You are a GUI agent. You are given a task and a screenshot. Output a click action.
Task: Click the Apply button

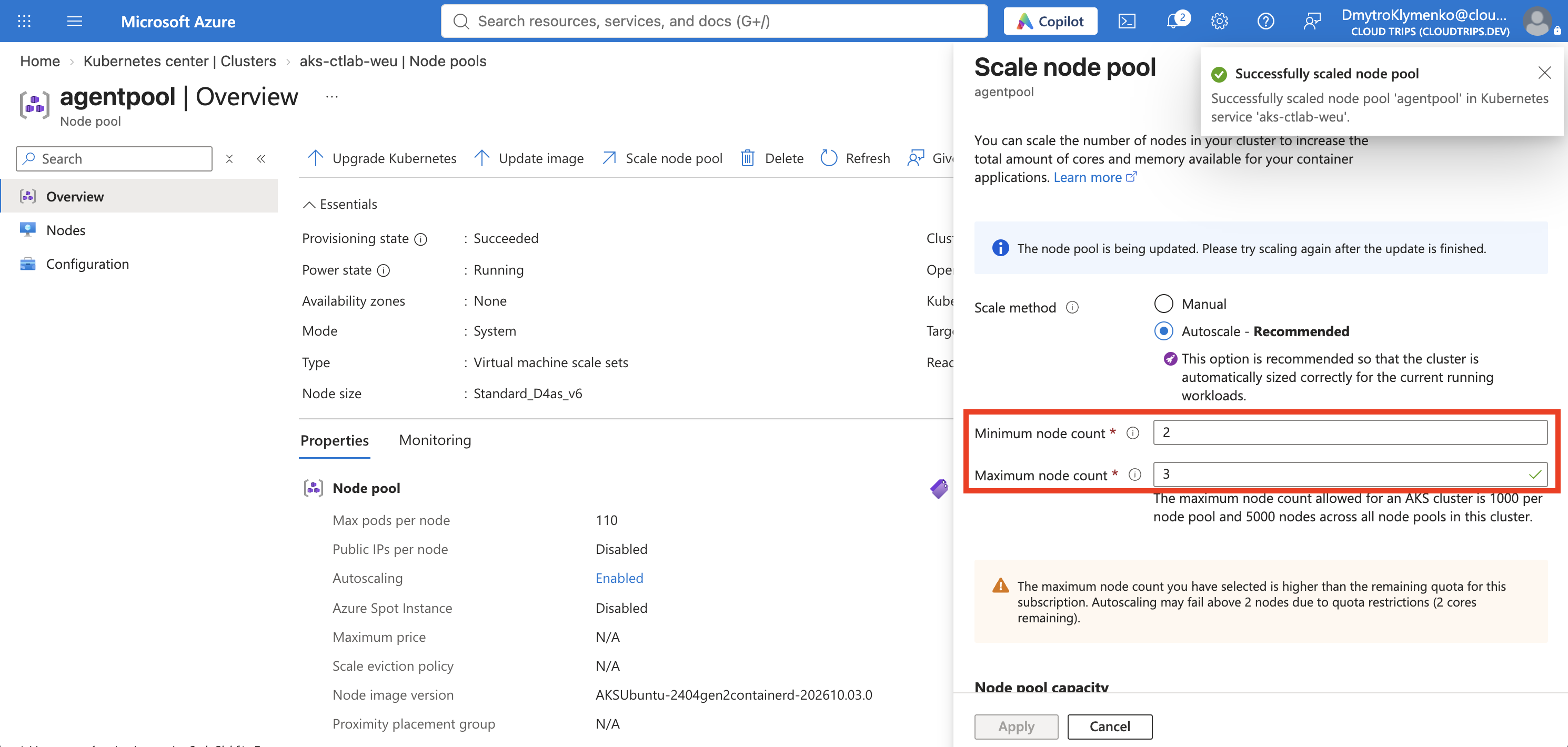[x=1016, y=726]
